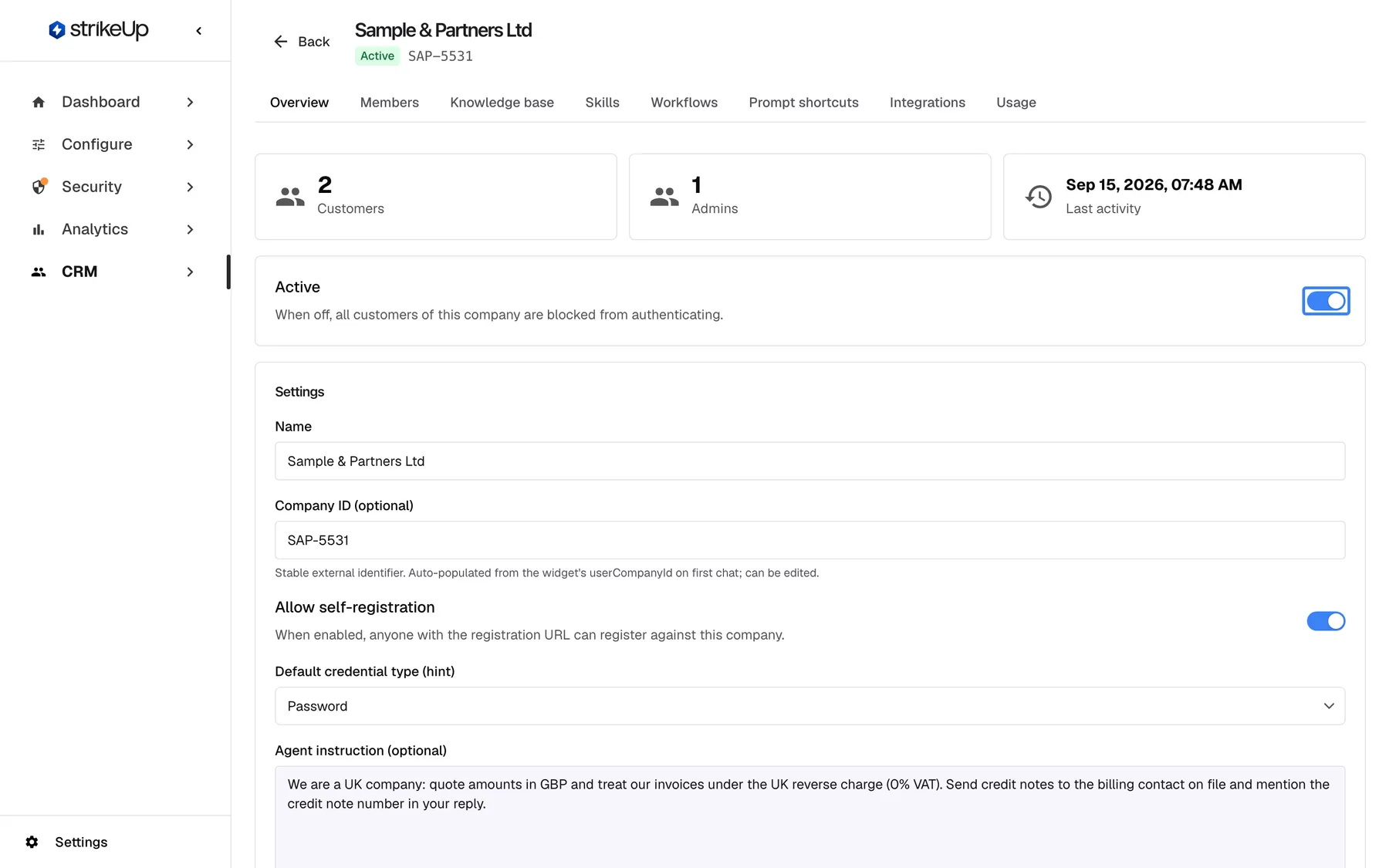The image size is (1389, 868).
Task: Open the Default credential type dropdown
Action: 809,706
